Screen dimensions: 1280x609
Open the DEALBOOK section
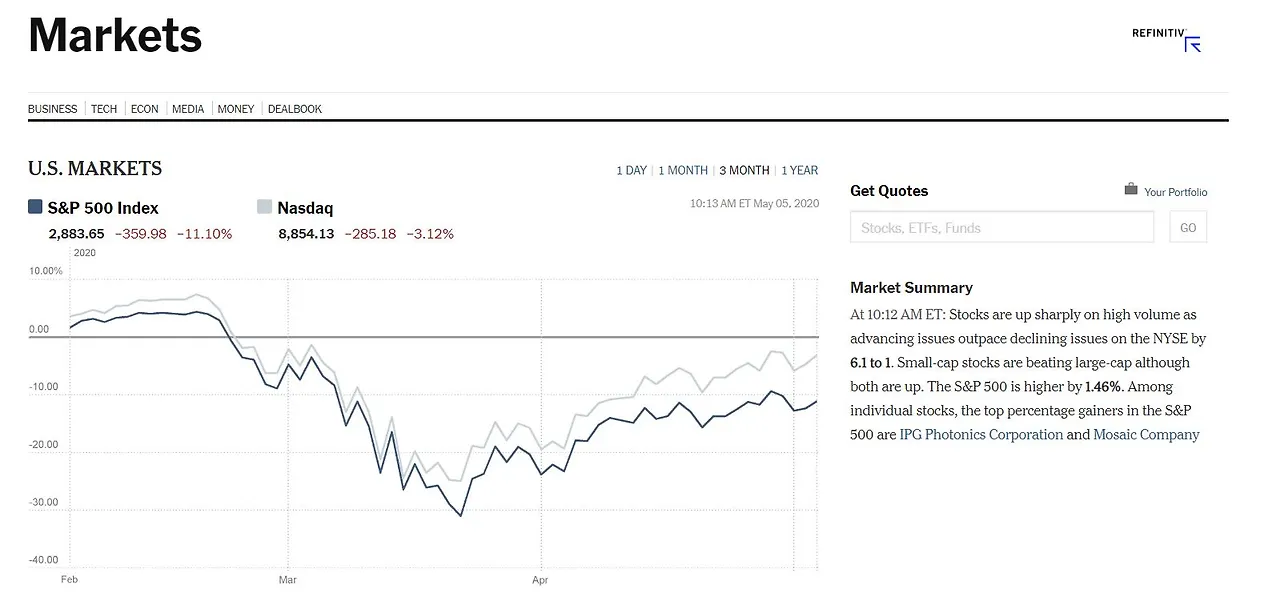click(x=294, y=109)
